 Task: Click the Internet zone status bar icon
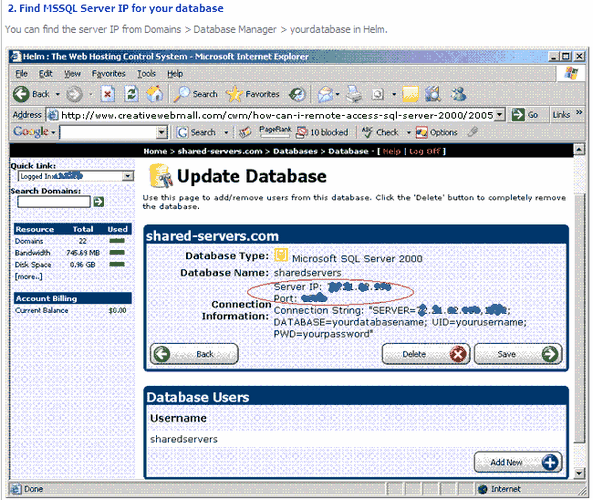click(x=482, y=489)
